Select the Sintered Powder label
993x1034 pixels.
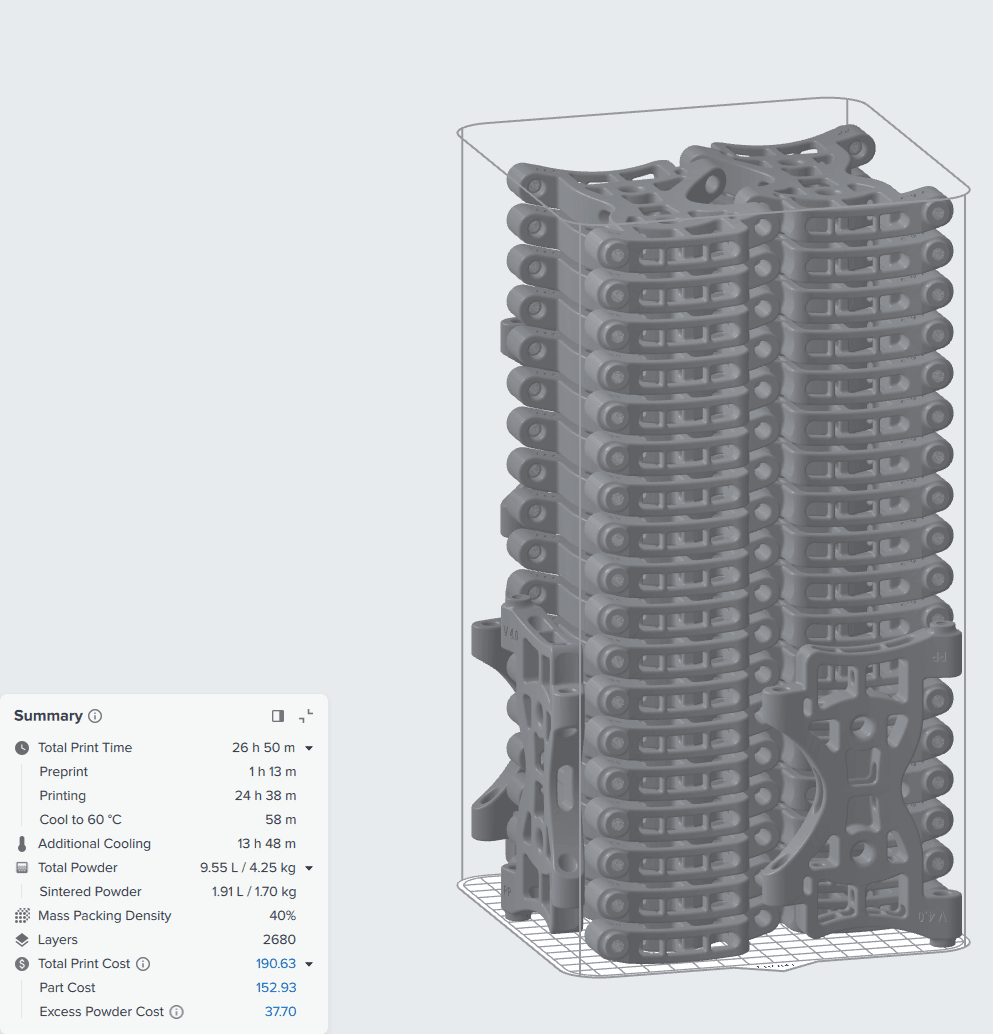(x=90, y=892)
